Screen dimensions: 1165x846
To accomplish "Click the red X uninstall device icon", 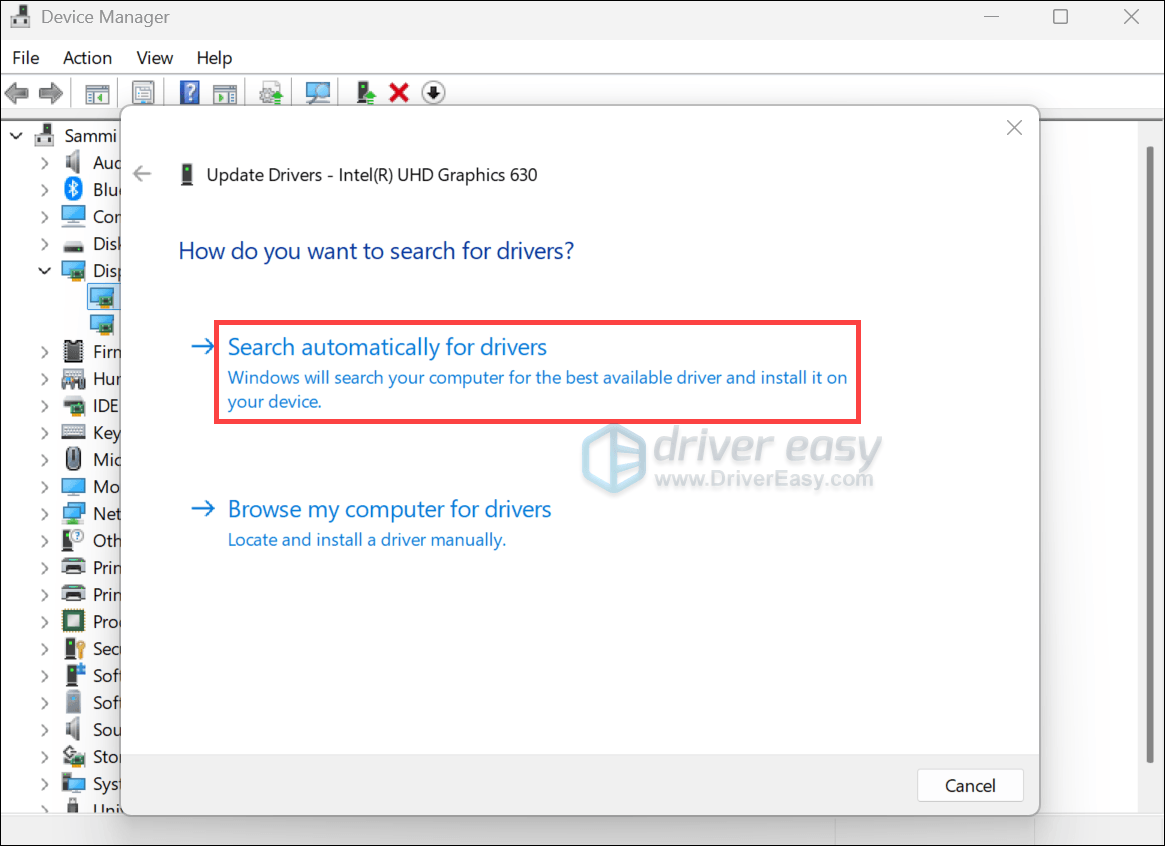I will (x=399, y=93).
